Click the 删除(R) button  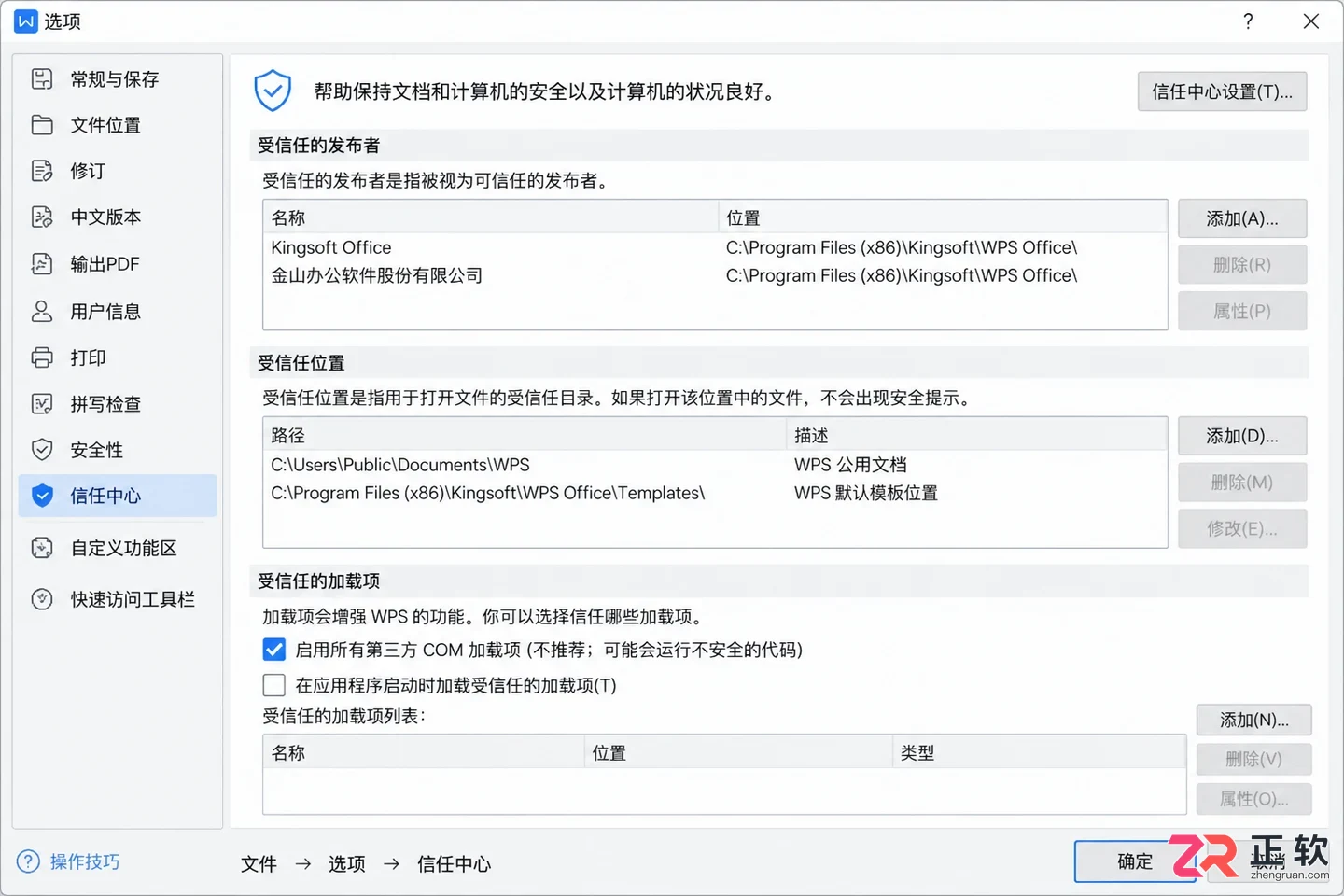click(x=1242, y=265)
